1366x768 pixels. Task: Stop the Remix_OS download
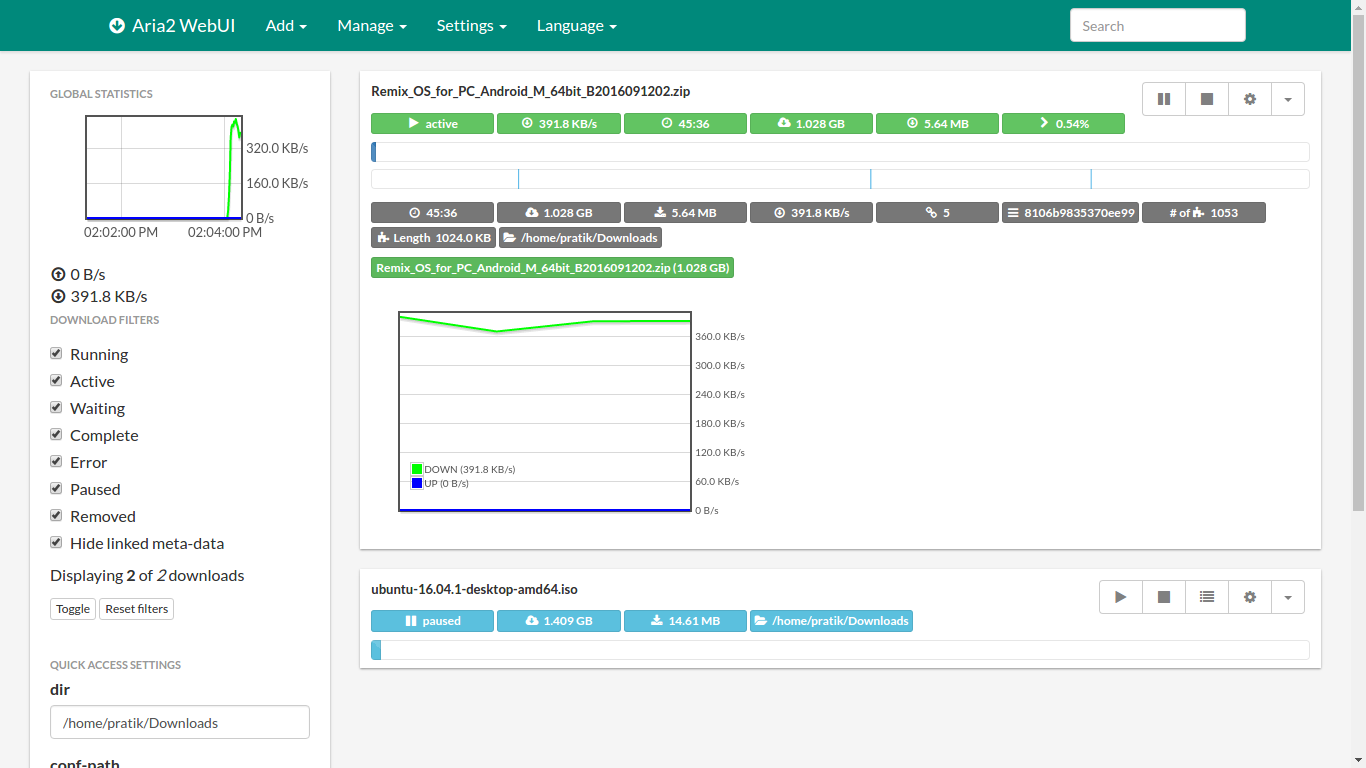[1207, 99]
